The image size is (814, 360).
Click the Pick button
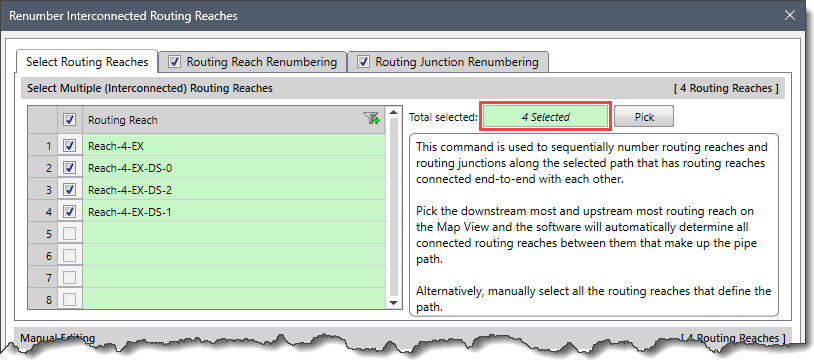point(644,117)
